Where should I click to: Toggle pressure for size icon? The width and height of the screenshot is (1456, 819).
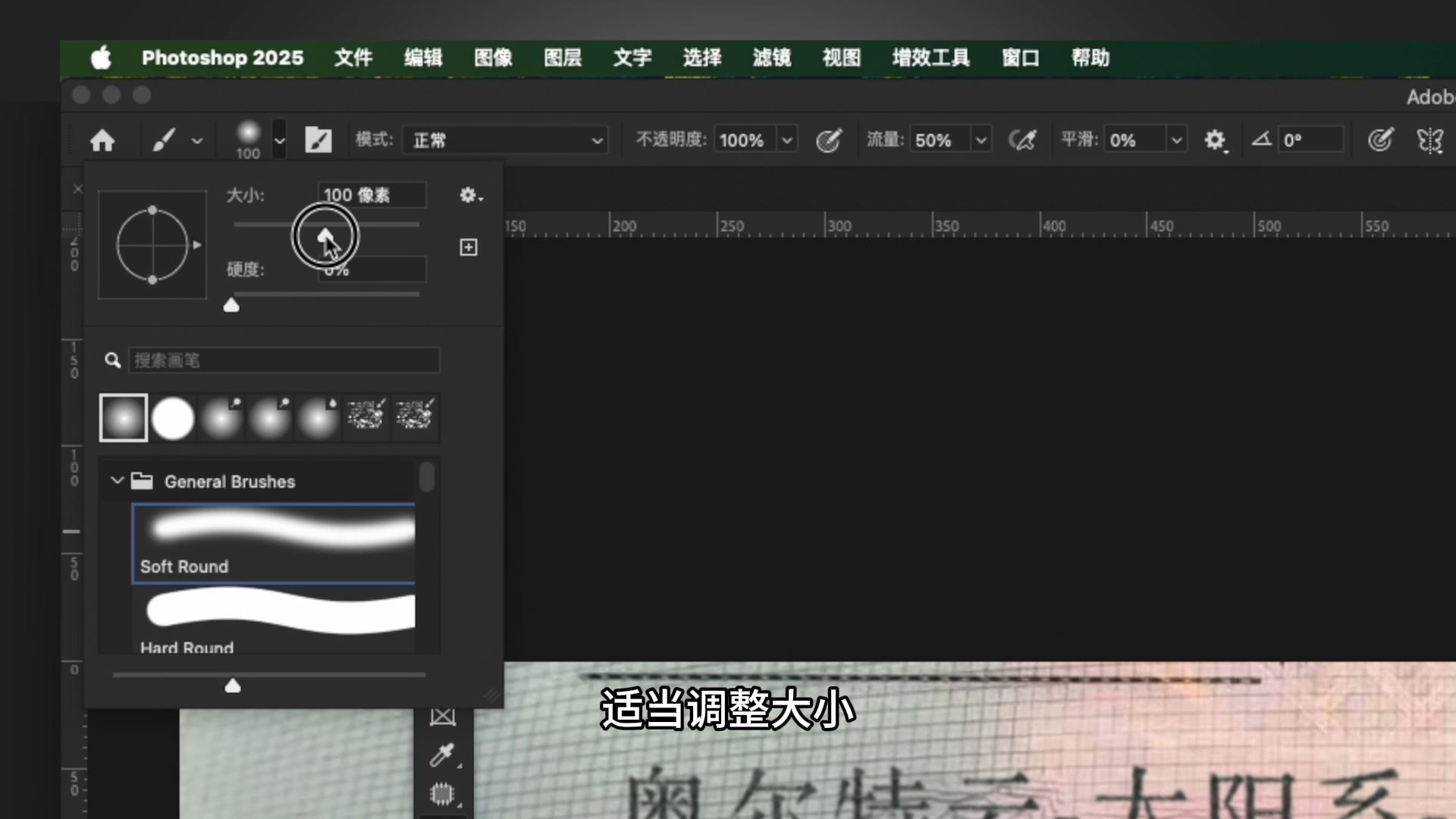tap(1380, 140)
